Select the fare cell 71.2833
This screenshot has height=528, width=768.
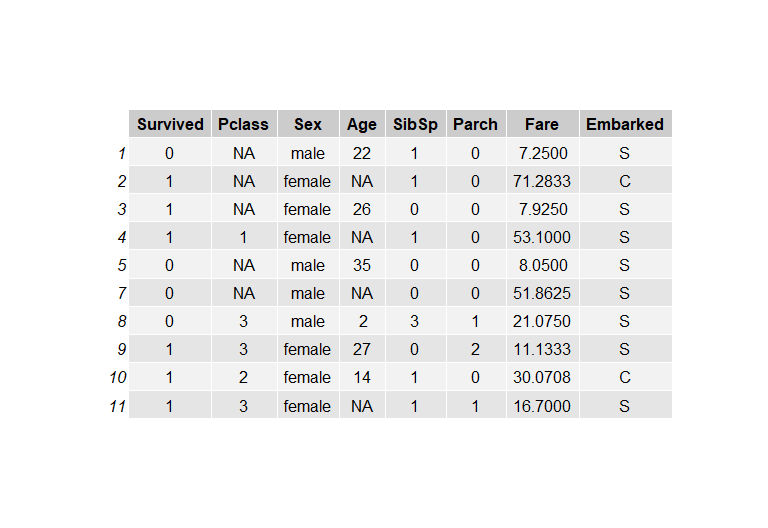[542, 181]
